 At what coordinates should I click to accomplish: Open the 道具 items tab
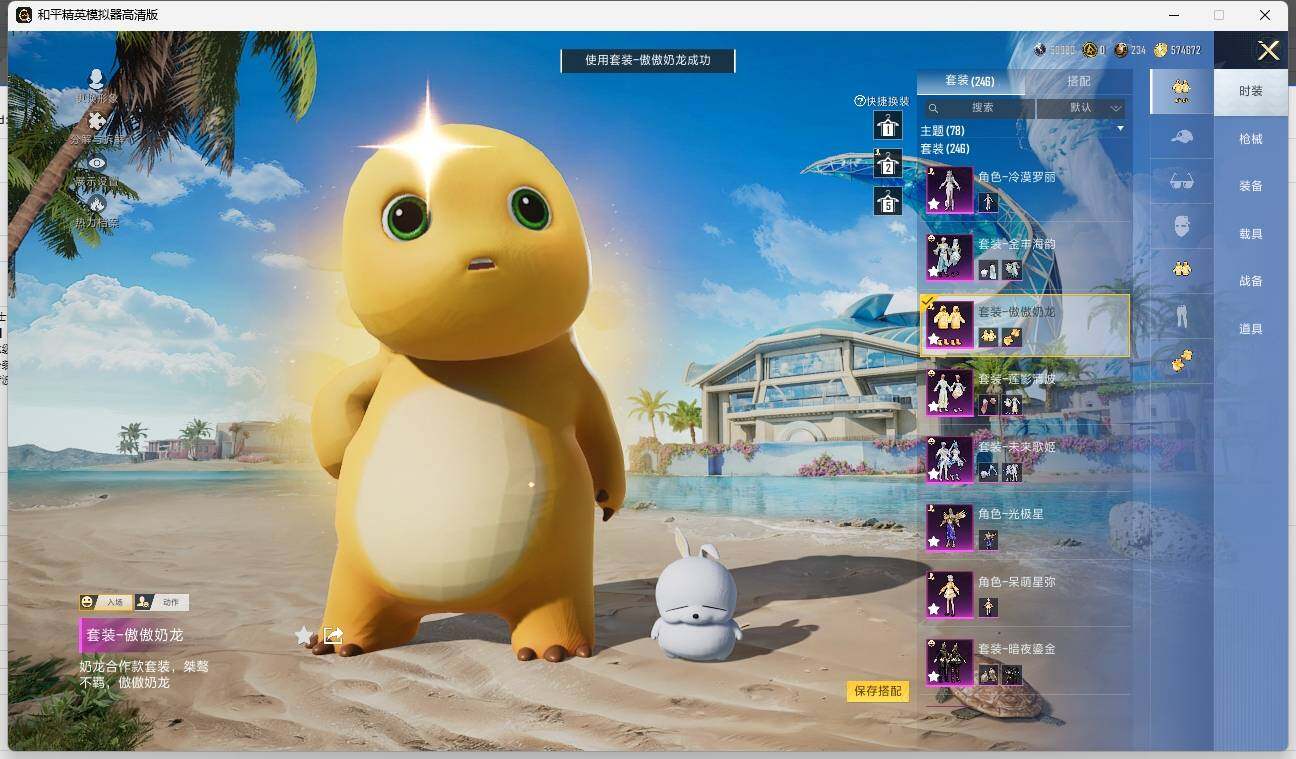coord(1251,329)
